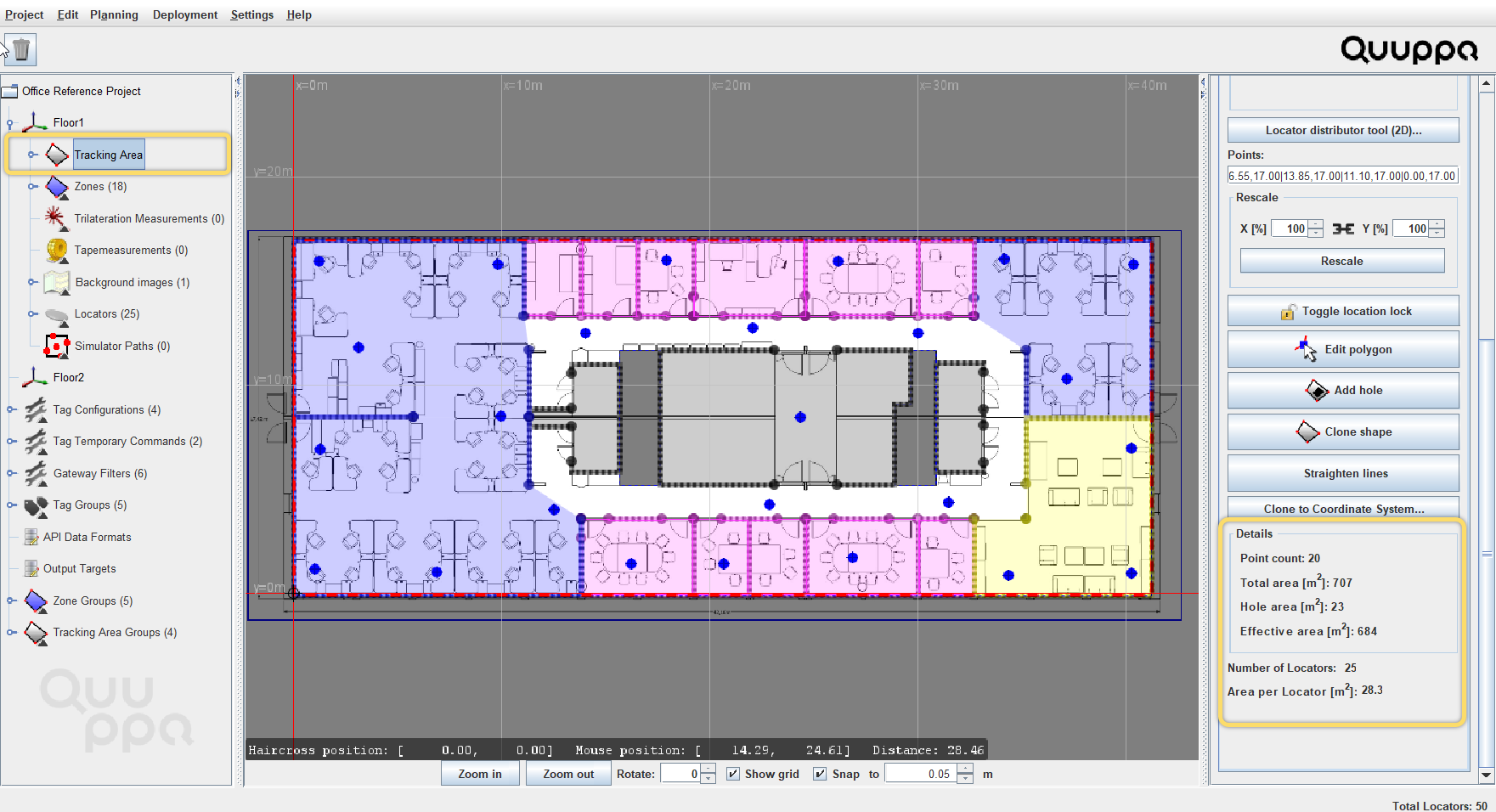
Task: Click the Zoom out button
Action: pyautogui.click(x=568, y=774)
